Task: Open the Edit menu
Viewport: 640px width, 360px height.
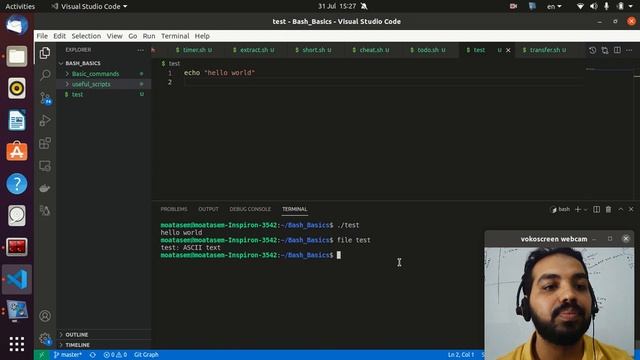Action: [60, 36]
